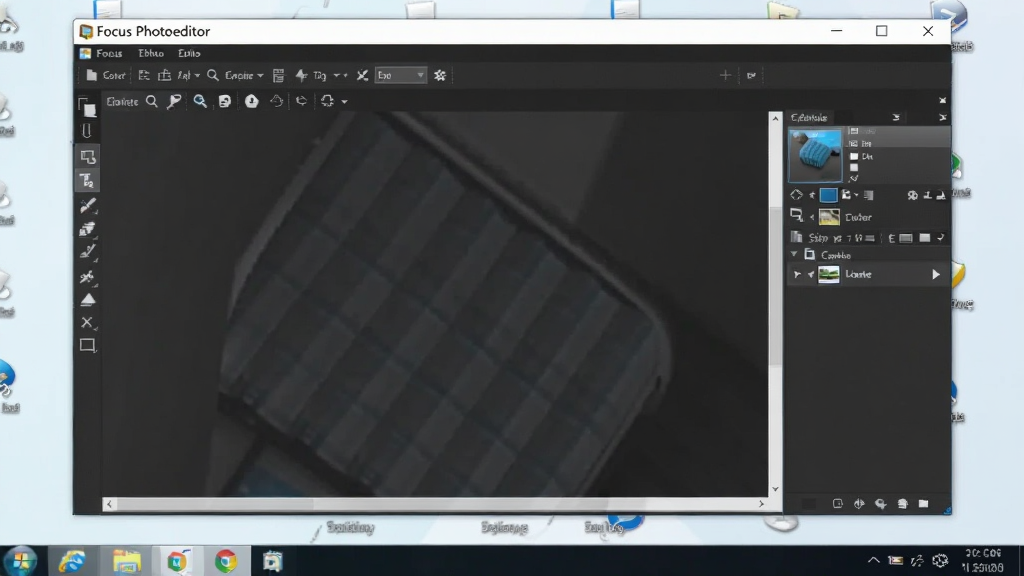This screenshot has height=576, width=1024.
Task: Toggle visibility marker on Loure row
Action: pos(811,275)
